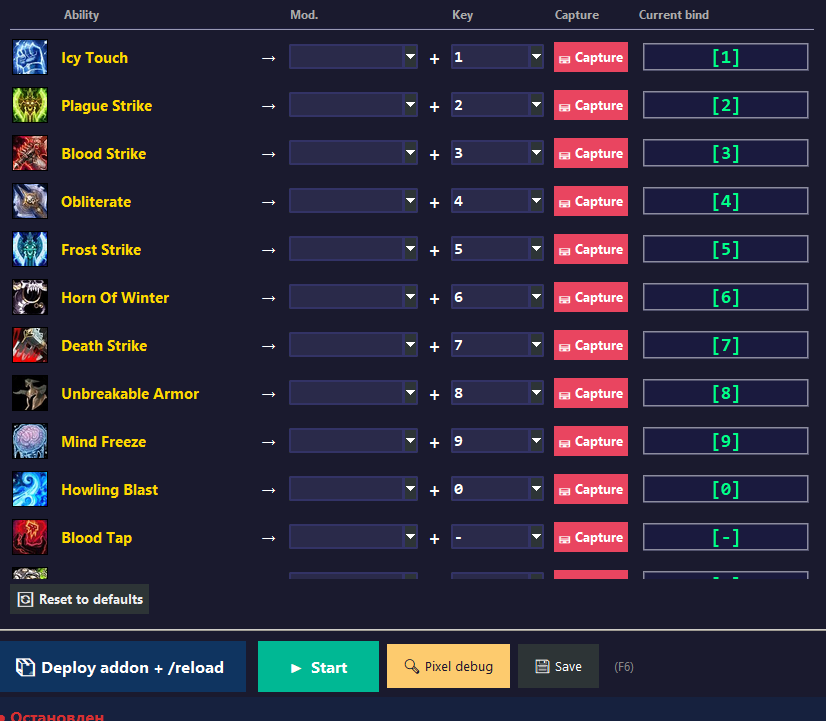
Task: Click the Reset to defaults button
Action: 80,599
